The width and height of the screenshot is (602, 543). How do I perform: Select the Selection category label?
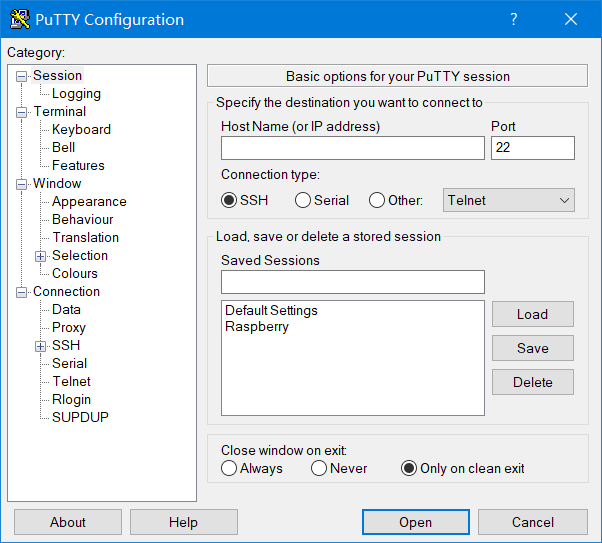coord(80,256)
